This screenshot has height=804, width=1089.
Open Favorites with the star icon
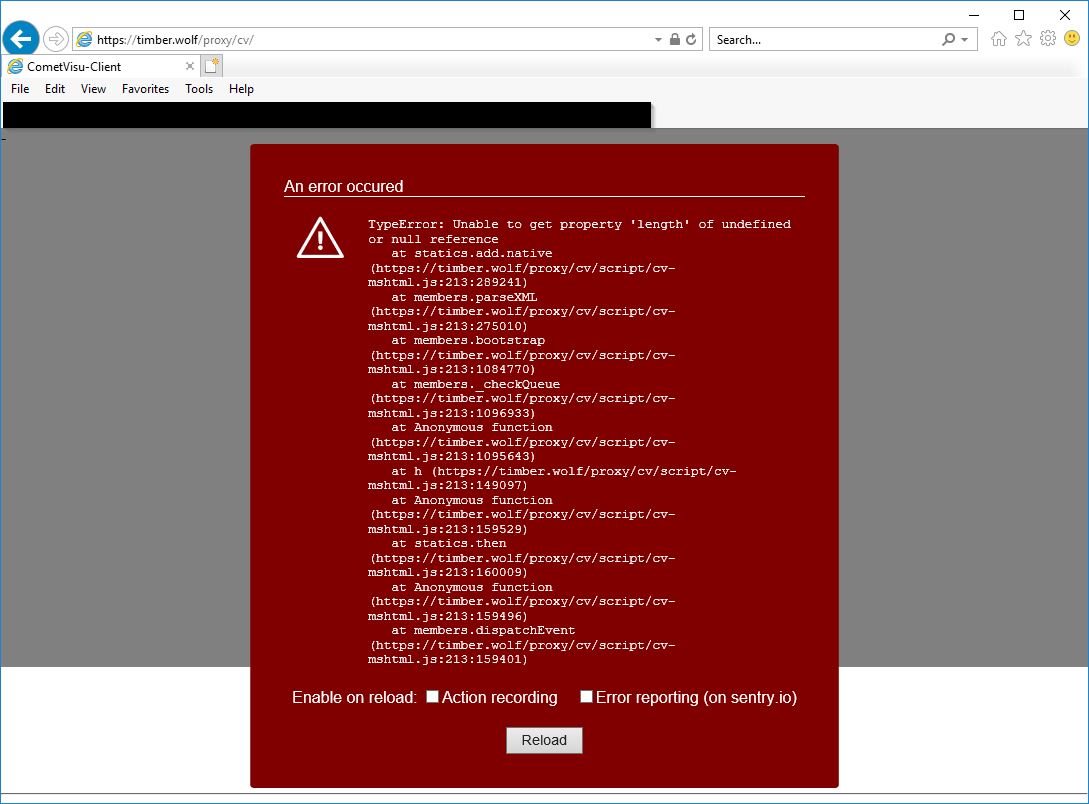(x=1023, y=39)
